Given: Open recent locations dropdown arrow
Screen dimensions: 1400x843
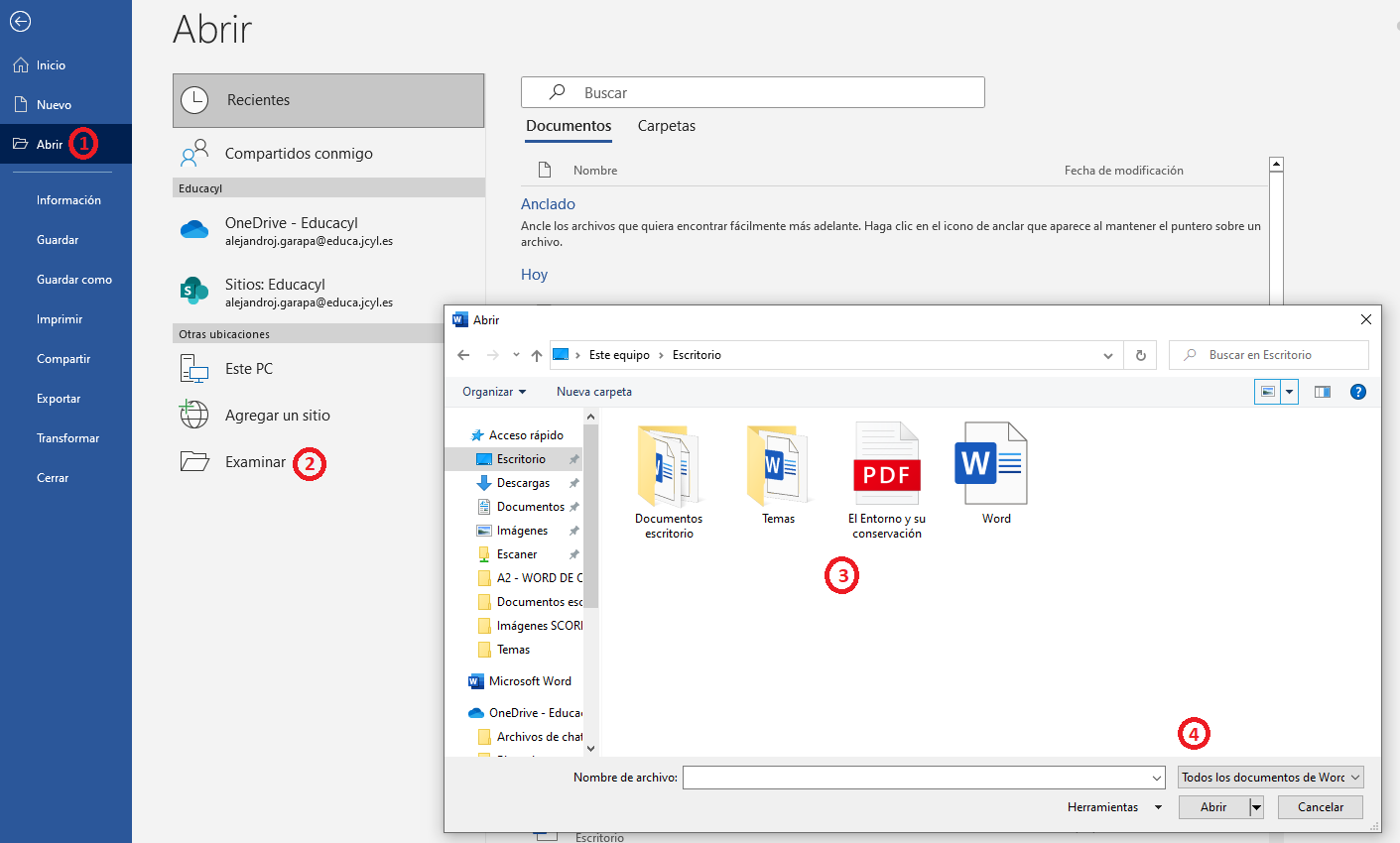Looking at the screenshot, I should [516, 355].
